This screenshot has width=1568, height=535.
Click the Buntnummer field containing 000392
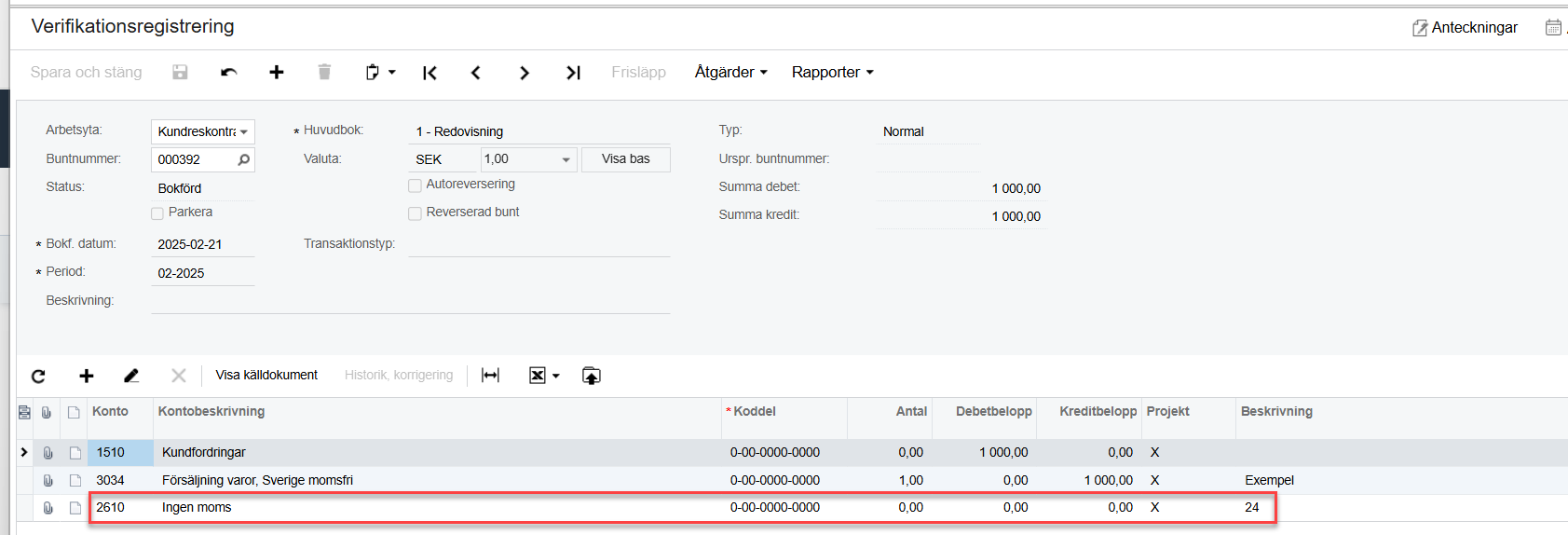(x=193, y=159)
